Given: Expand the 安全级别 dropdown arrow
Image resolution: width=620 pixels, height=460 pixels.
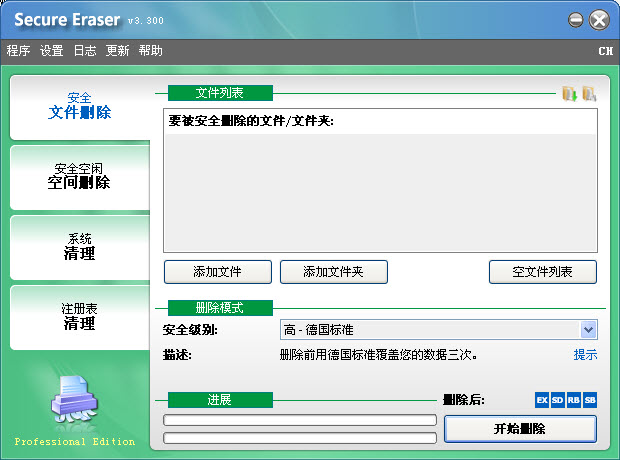Looking at the screenshot, I should tap(588, 330).
